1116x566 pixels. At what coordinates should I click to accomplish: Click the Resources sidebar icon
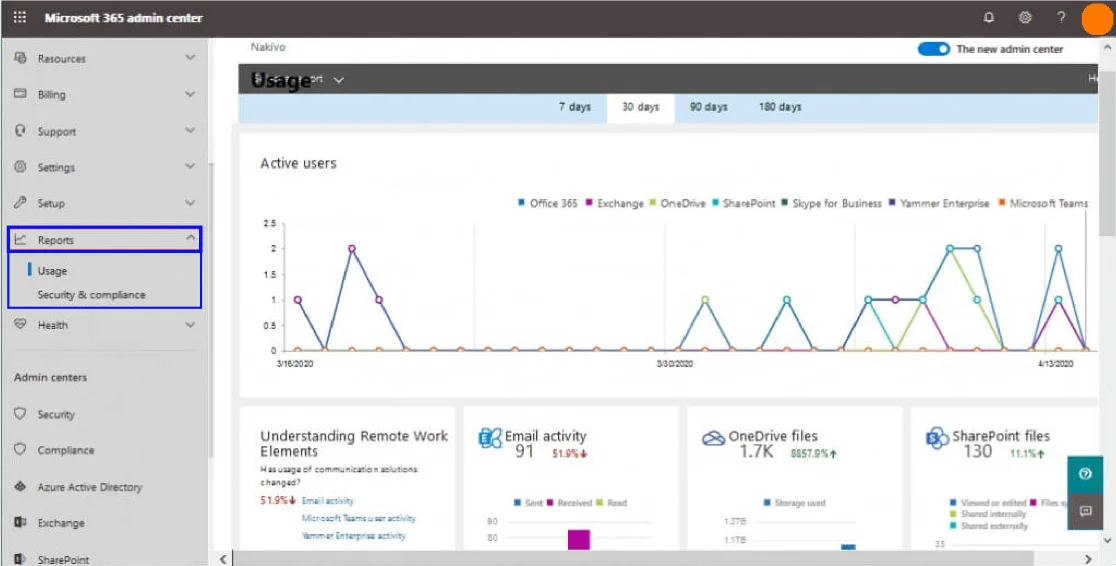21,58
